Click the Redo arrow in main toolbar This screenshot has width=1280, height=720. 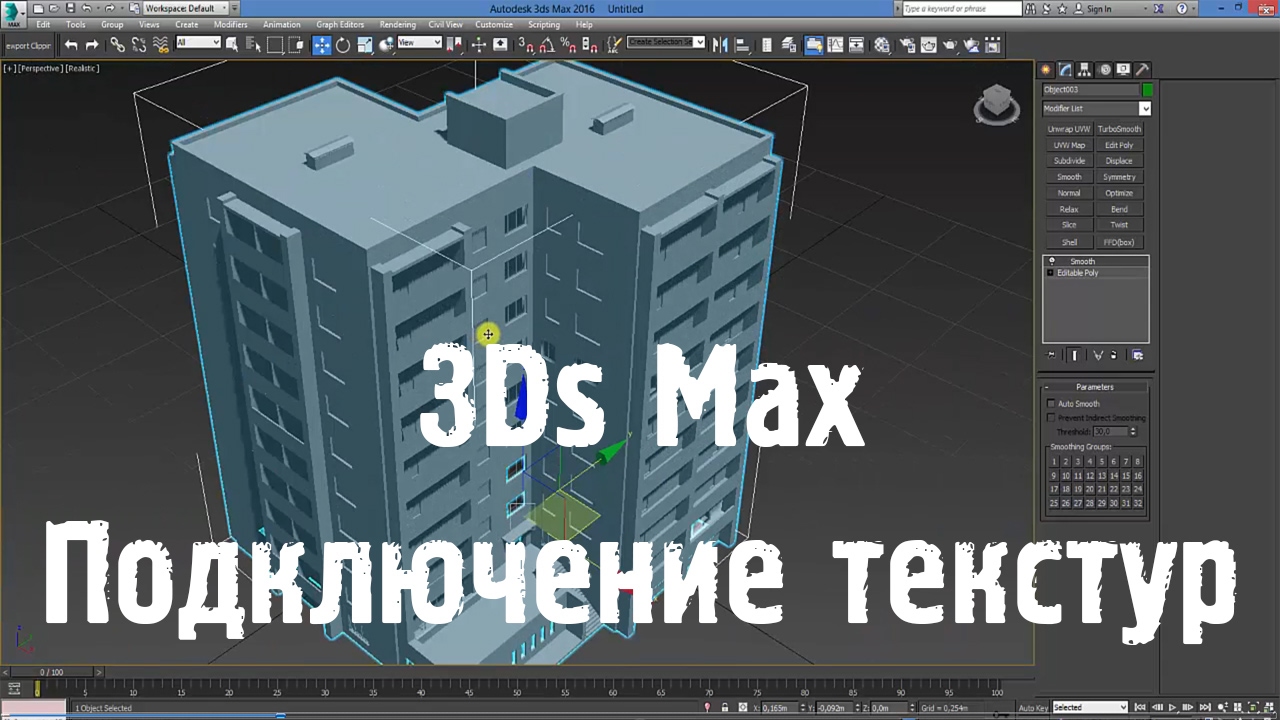(92, 45)
